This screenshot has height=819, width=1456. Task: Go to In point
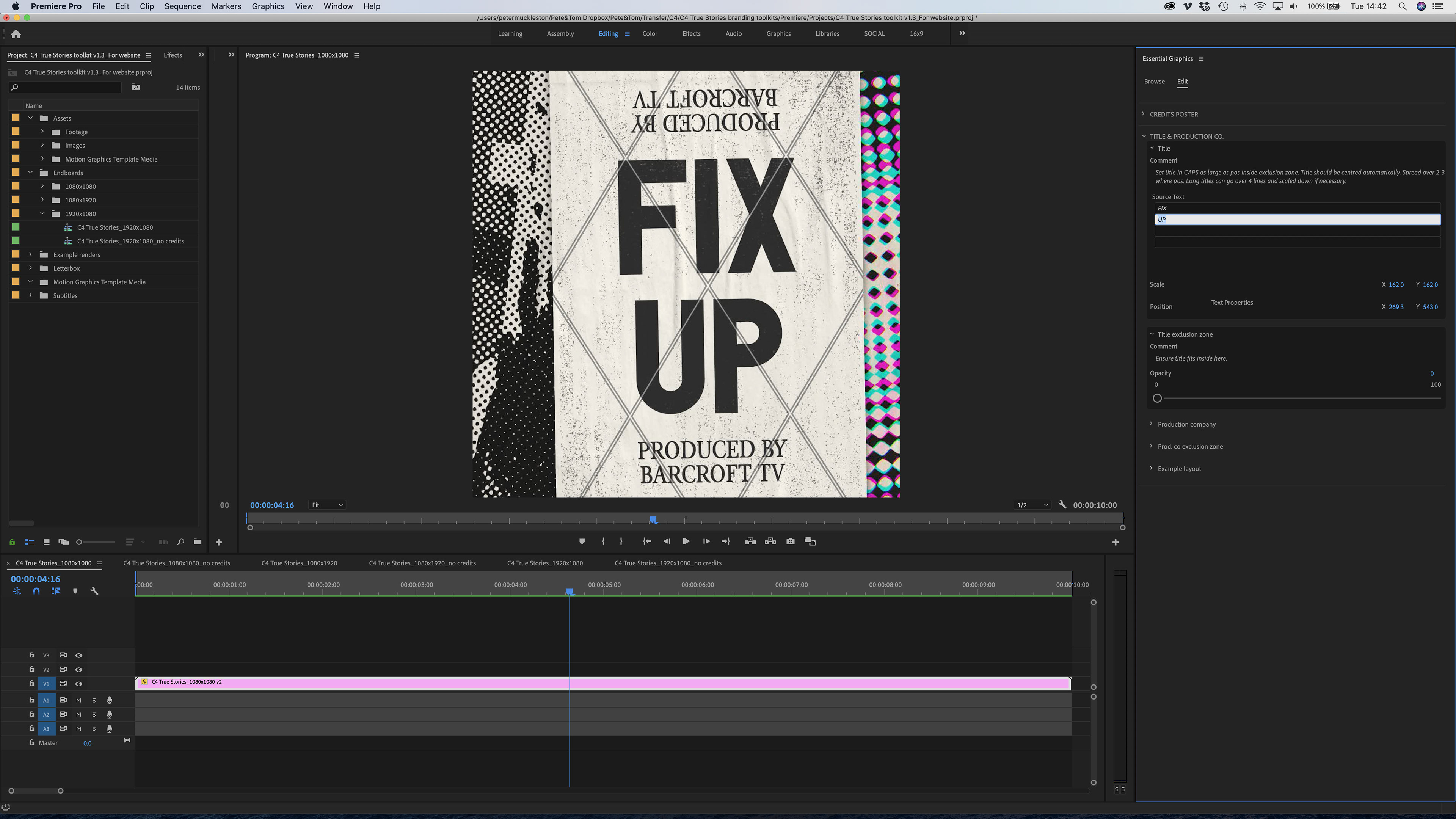pos(646,541)
